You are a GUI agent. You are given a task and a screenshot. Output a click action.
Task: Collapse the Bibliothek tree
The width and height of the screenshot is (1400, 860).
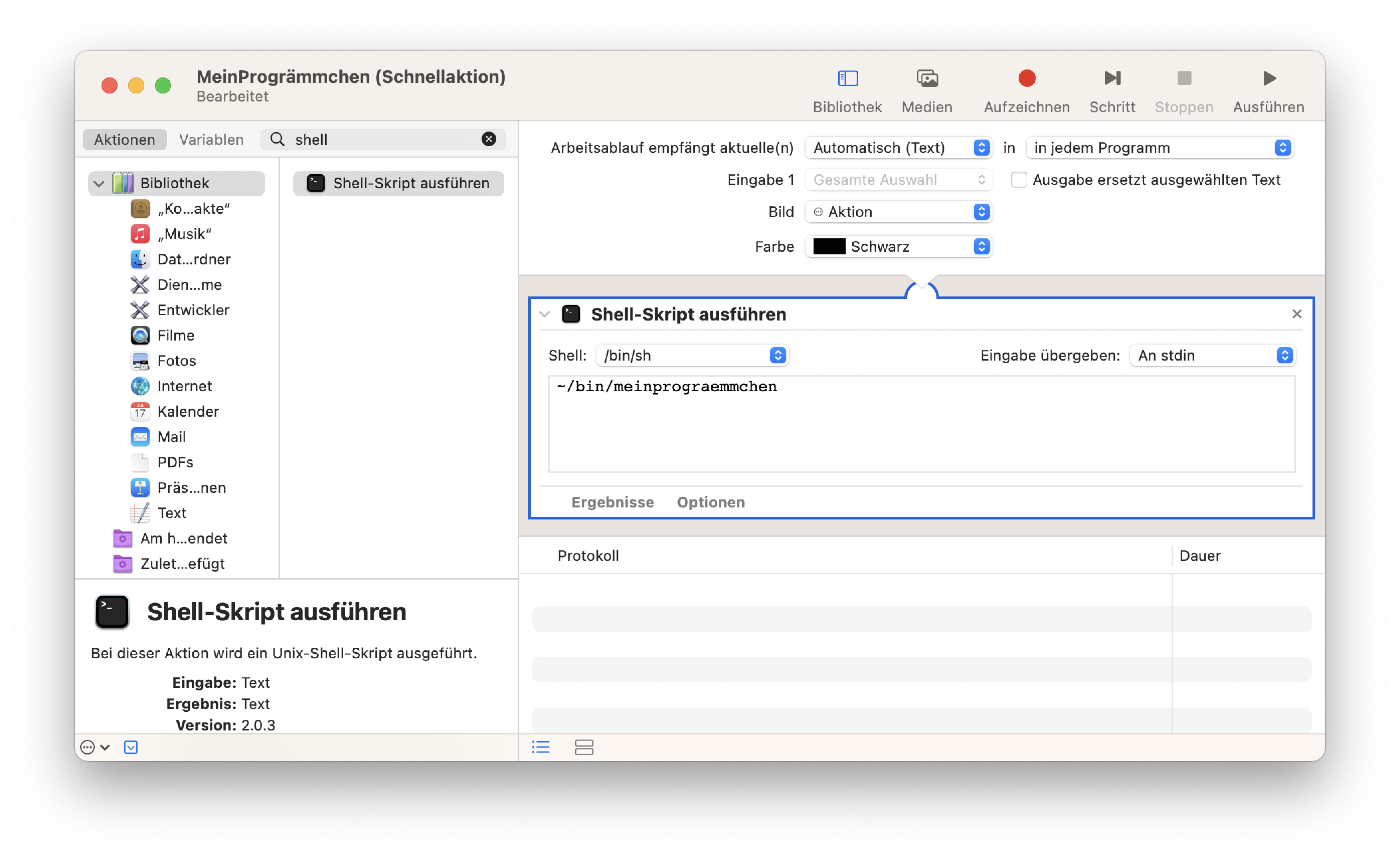pyautogui.click(x=99, y=184)
